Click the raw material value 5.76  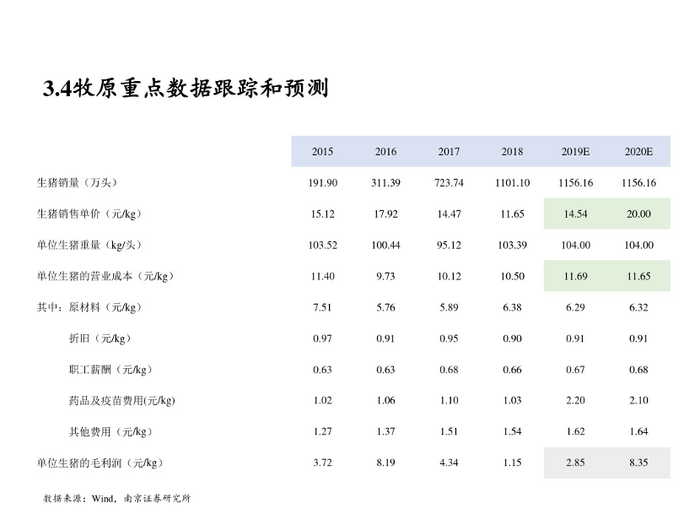tap(386, 308)
